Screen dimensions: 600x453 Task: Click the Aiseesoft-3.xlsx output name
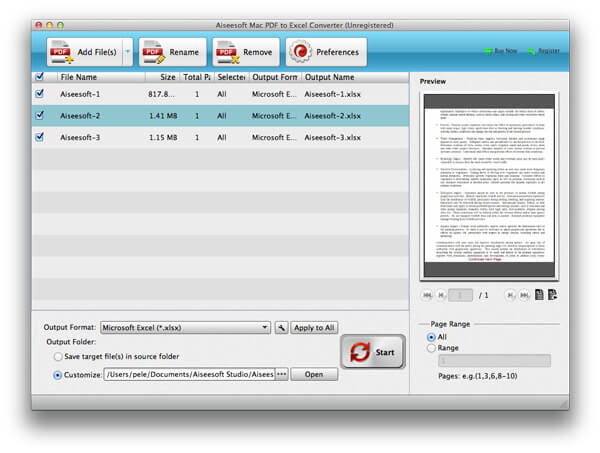tap(333, 137)
